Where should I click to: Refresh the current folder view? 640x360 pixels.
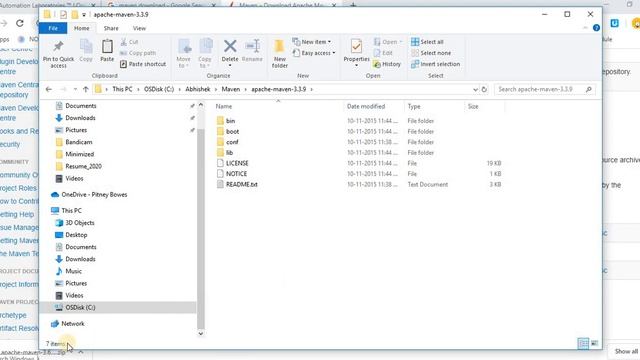[484, 89]
